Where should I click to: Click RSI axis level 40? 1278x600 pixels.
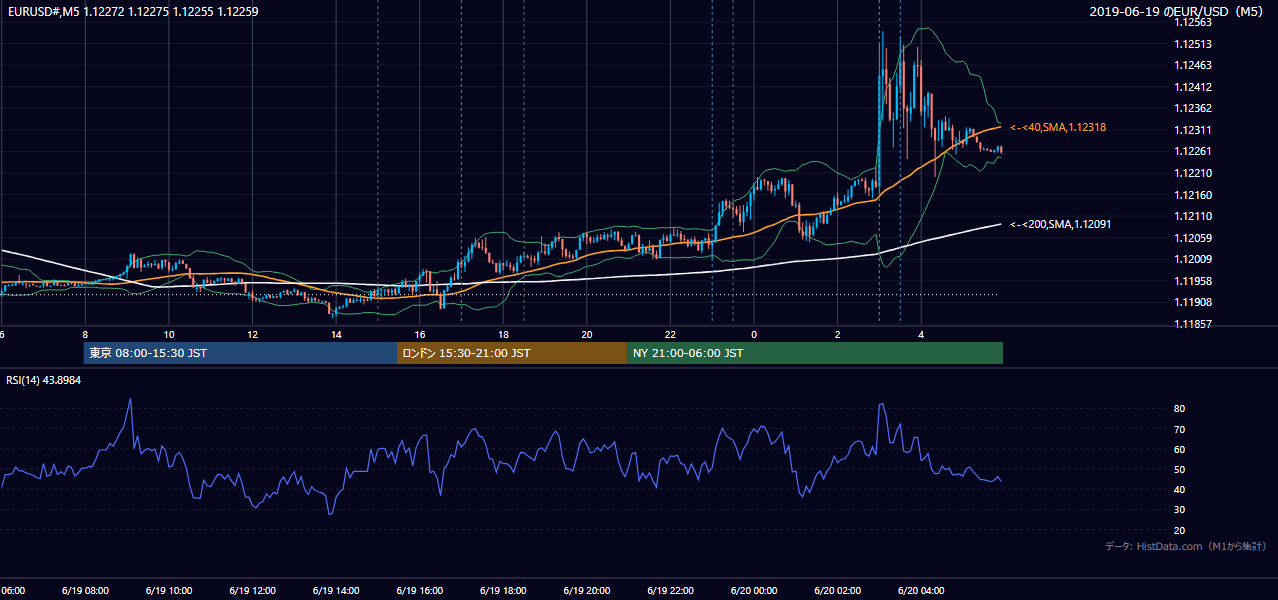pos(1180,489)
